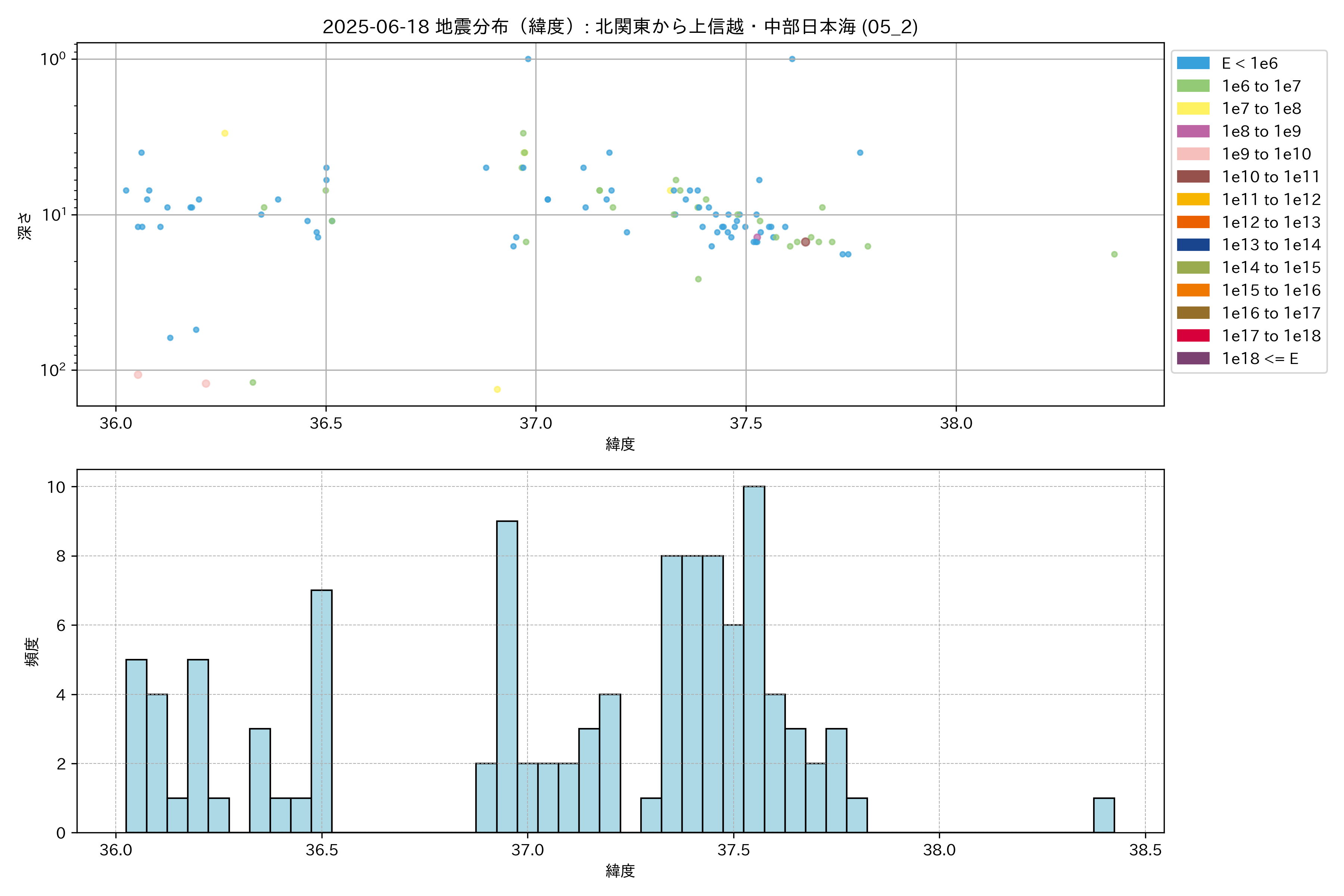The height and width of the screenshot is (896, 1344).
Task: Click the green '1e6 to 1e7' legend swatch
Action: (x=1192, y=86)
